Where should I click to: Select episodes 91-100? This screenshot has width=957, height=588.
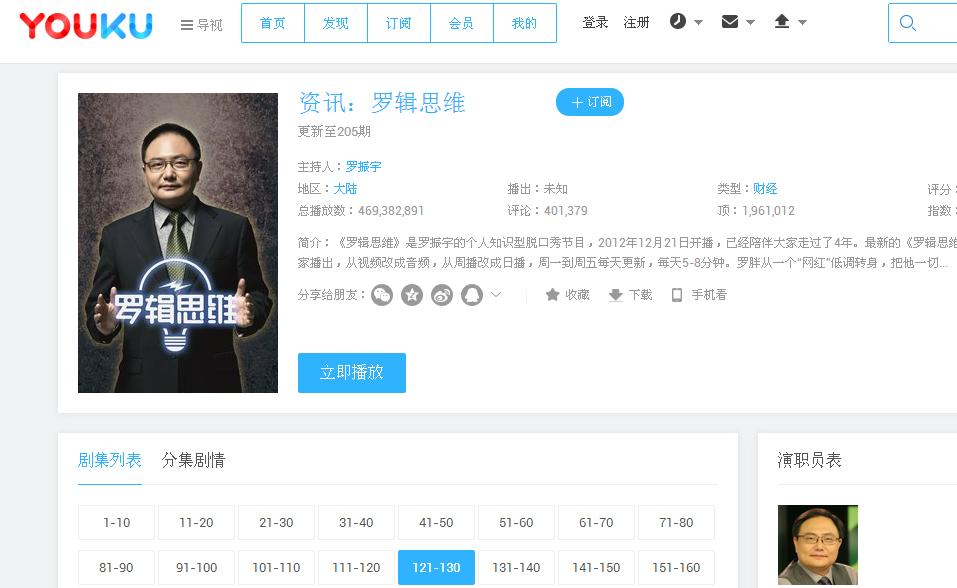pyautogui.click(x=196, y=567)
